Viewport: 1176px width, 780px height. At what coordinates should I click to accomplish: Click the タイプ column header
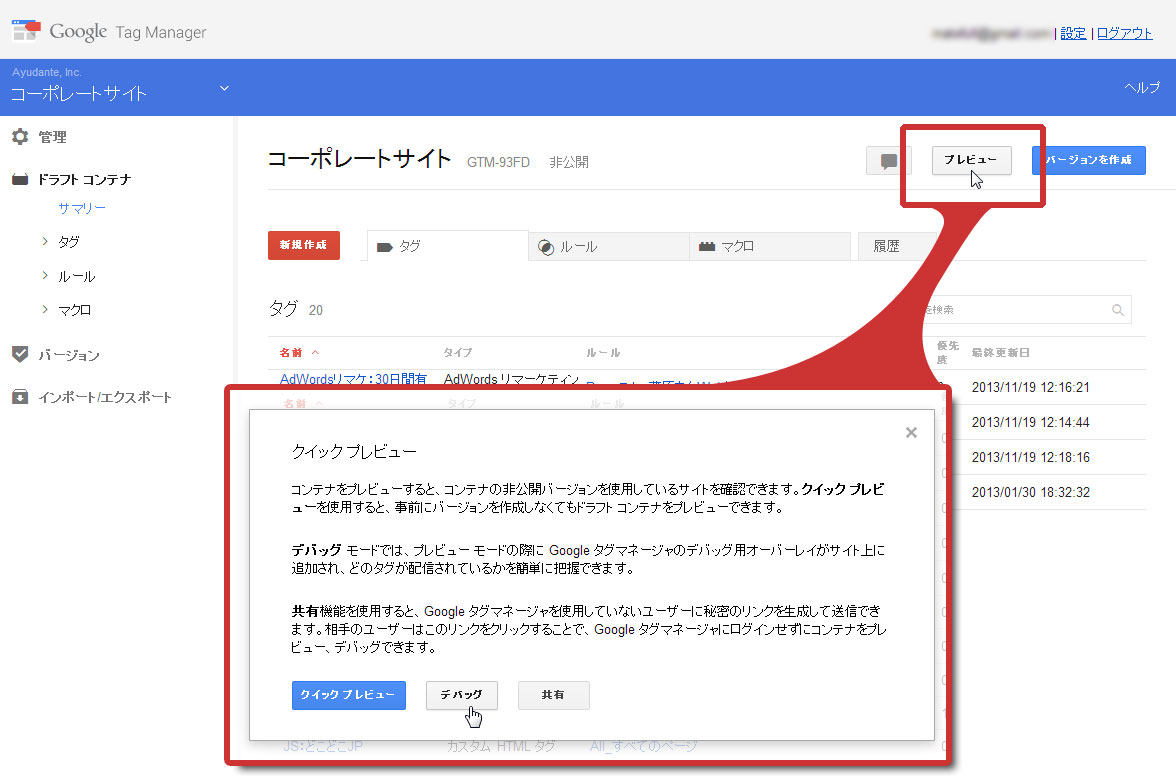(x=458, y=352)
